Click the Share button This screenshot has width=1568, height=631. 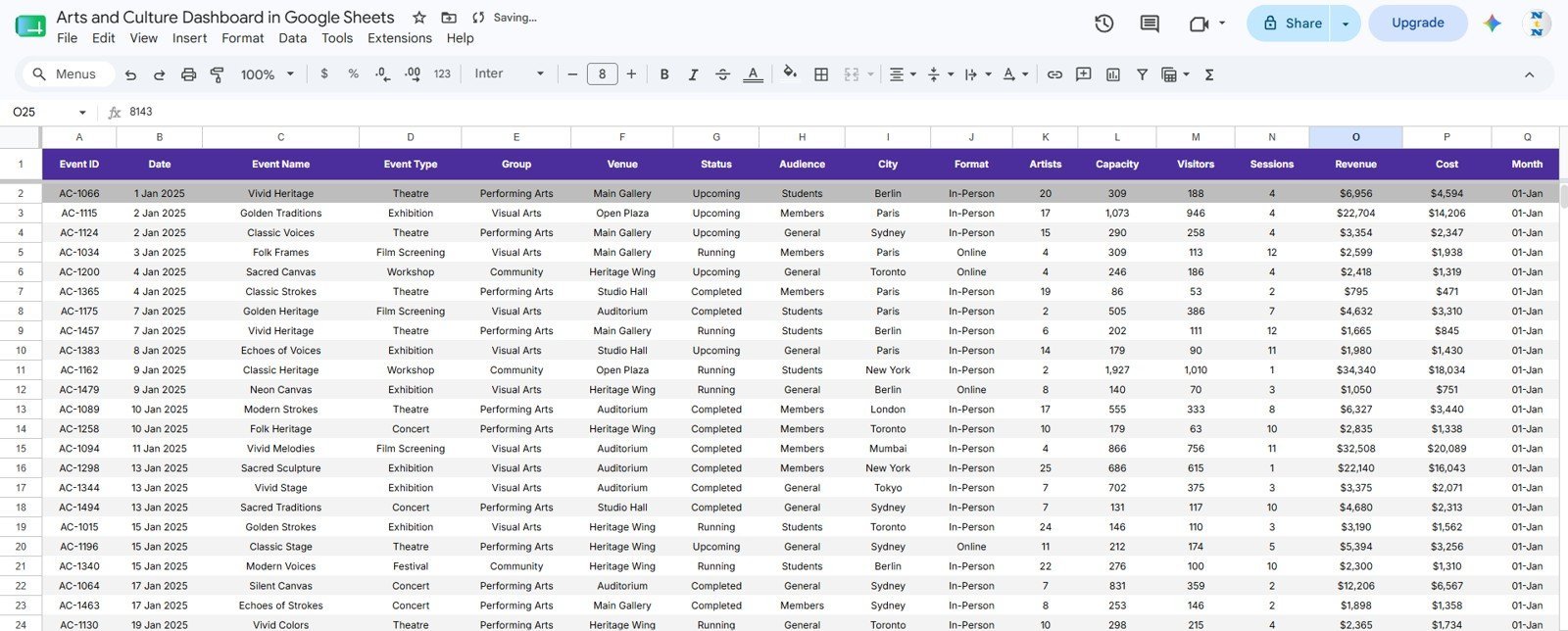[x=1289, y=24]
